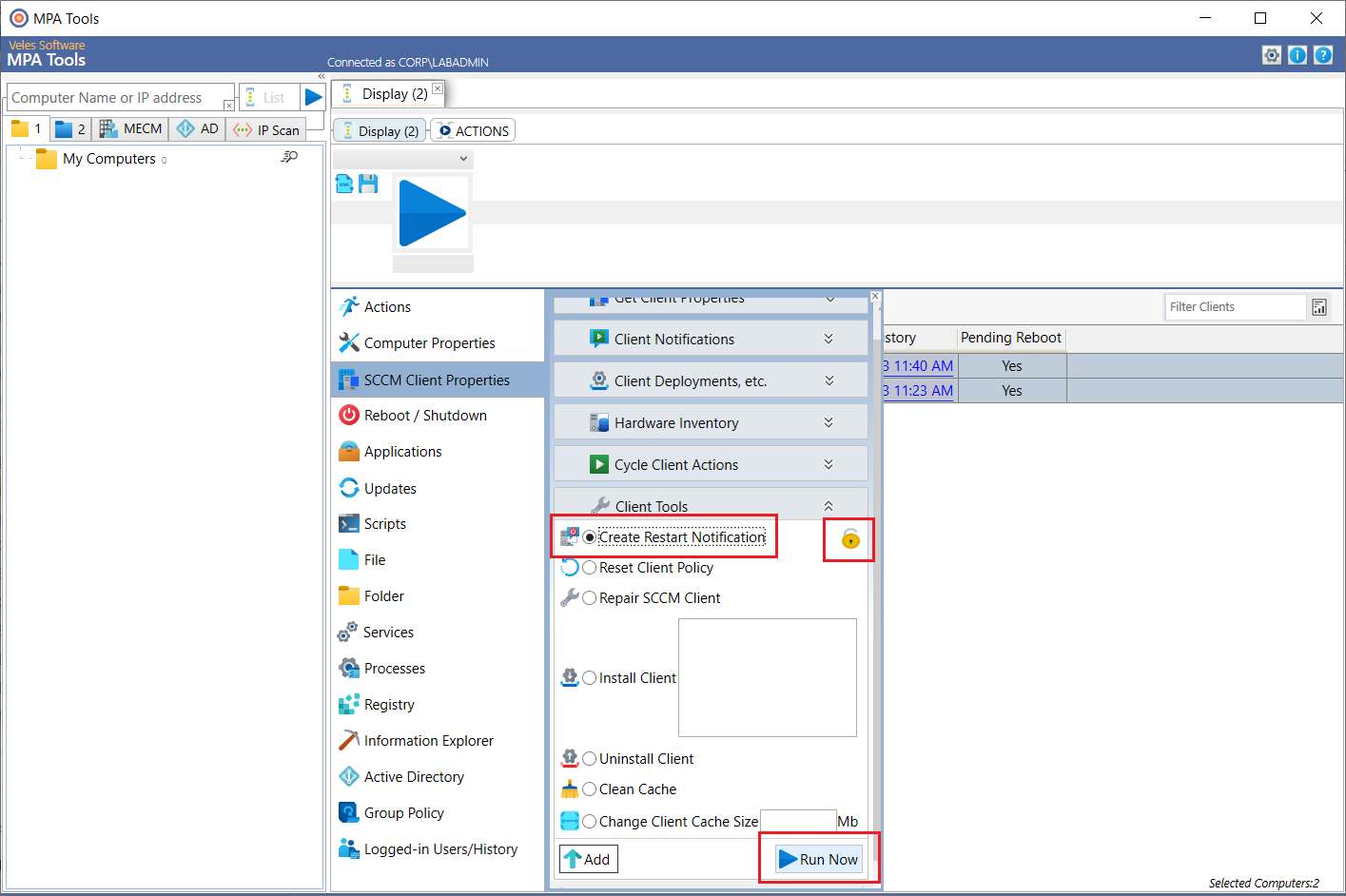Click the large blue play button
This screenshot has width=1346, height=896.
pyautogui.click(x=433, y=213)
